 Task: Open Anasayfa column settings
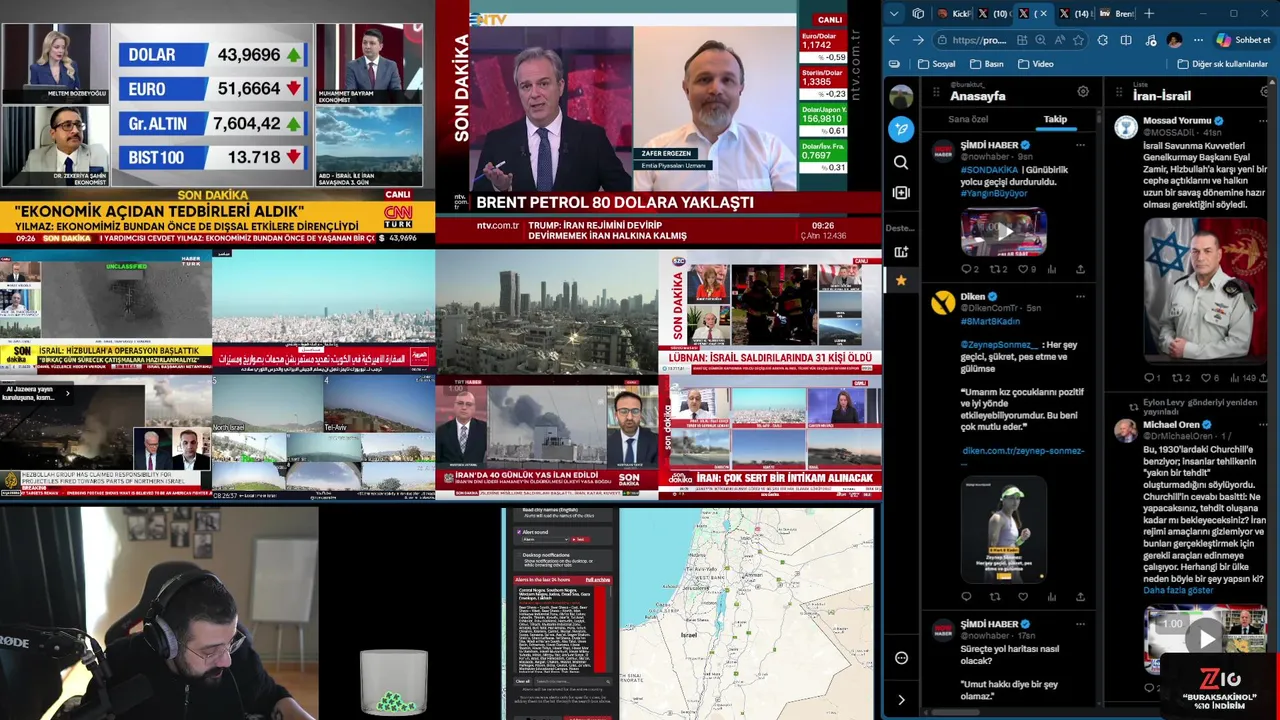(x=1083, y=92)
